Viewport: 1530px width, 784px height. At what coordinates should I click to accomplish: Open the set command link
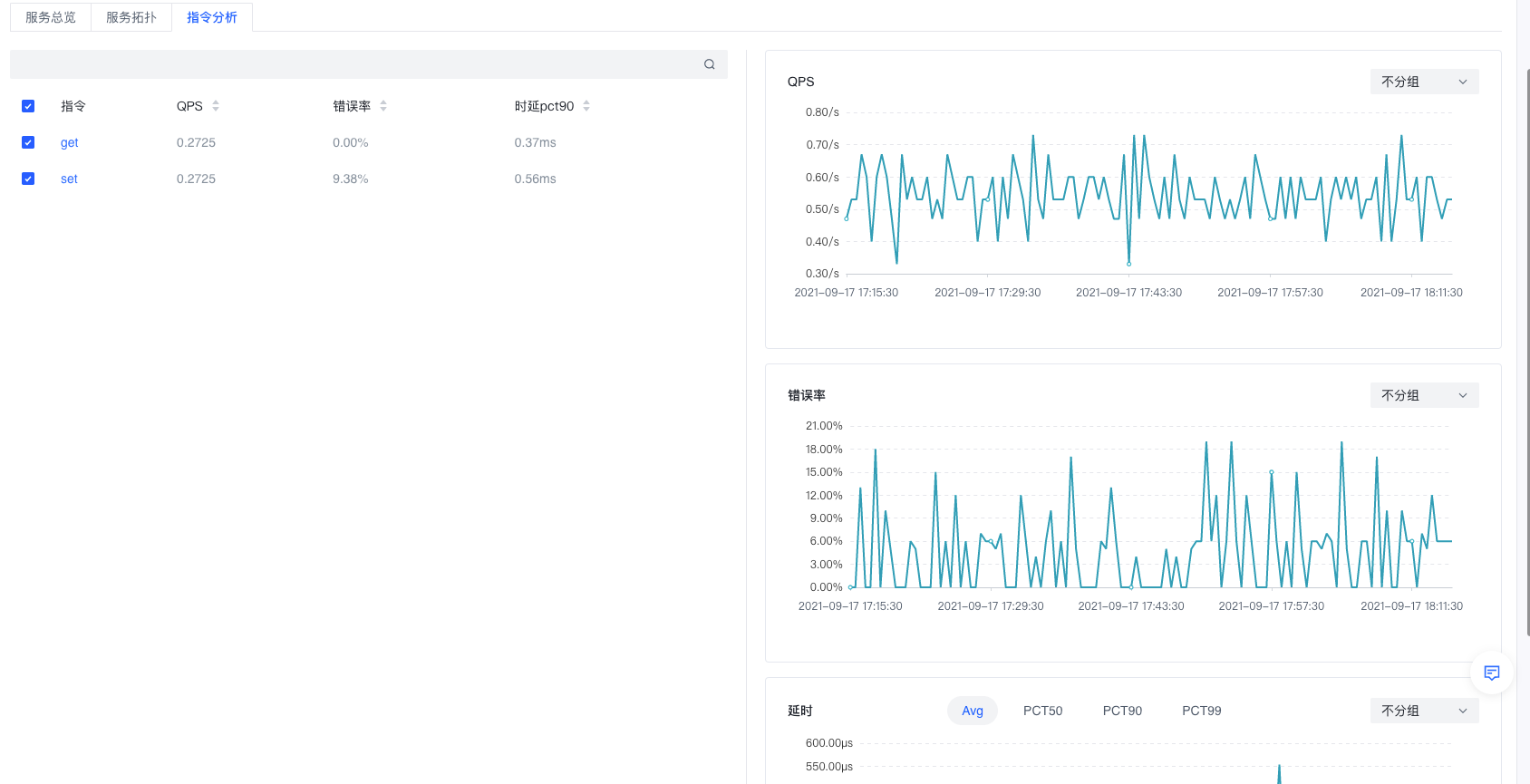[x=69, y=179]
